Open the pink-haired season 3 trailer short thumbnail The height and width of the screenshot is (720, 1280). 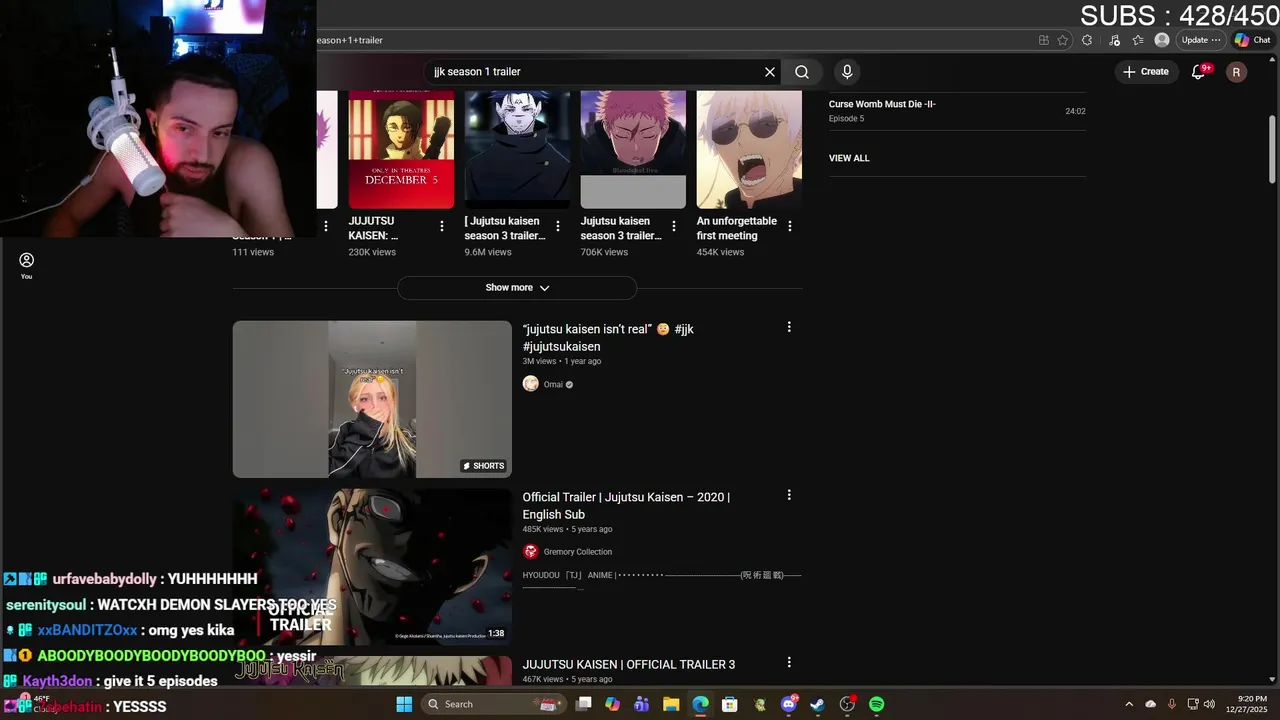[x=633, y=150]
